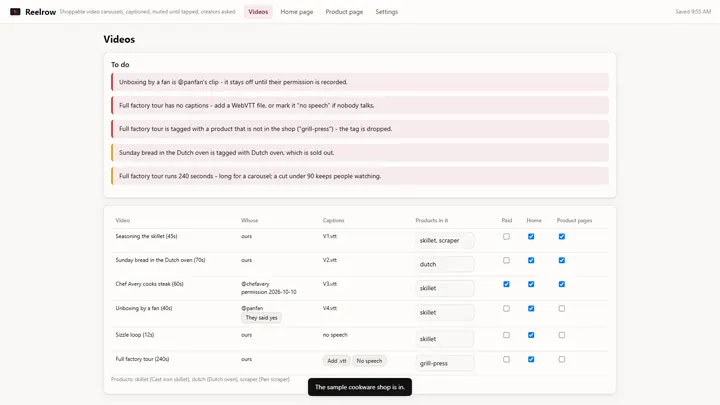This screenshot has height=405, width=720.
Task: Enable Product pages for Sizzle loop
Action: [x=562, y=335]
